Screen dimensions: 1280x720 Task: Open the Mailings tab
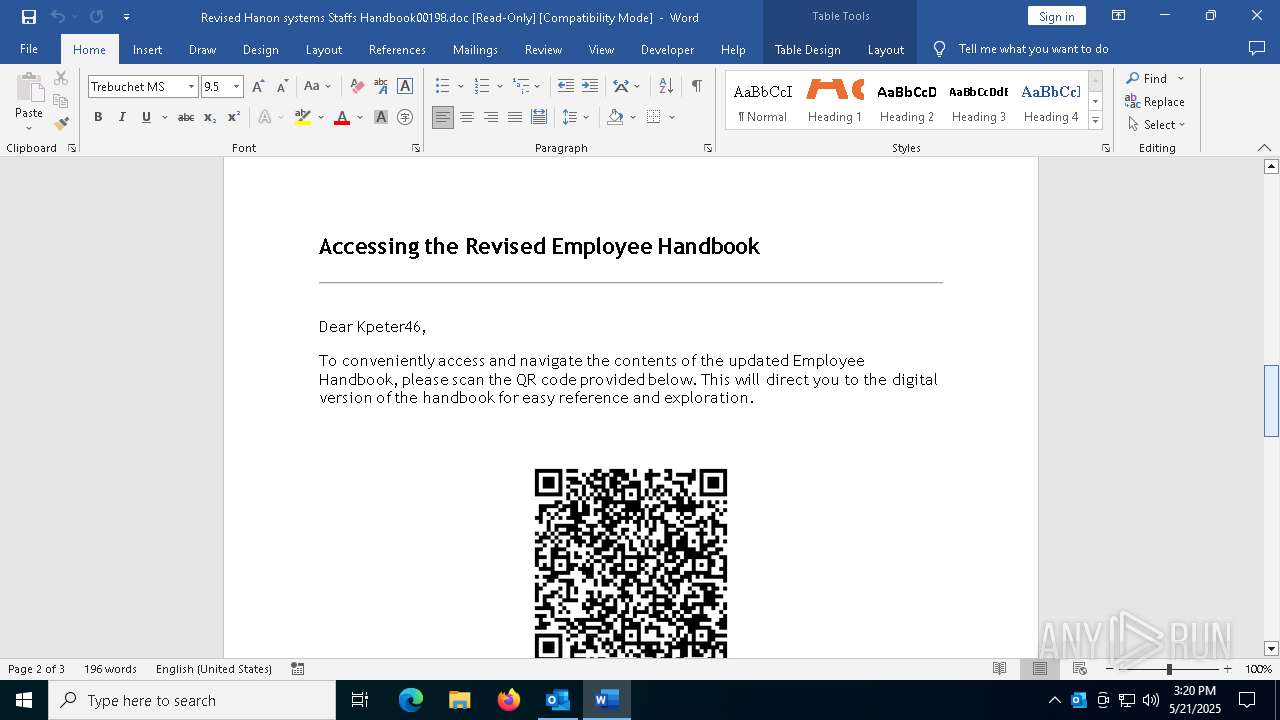click(x=475, y=49)
